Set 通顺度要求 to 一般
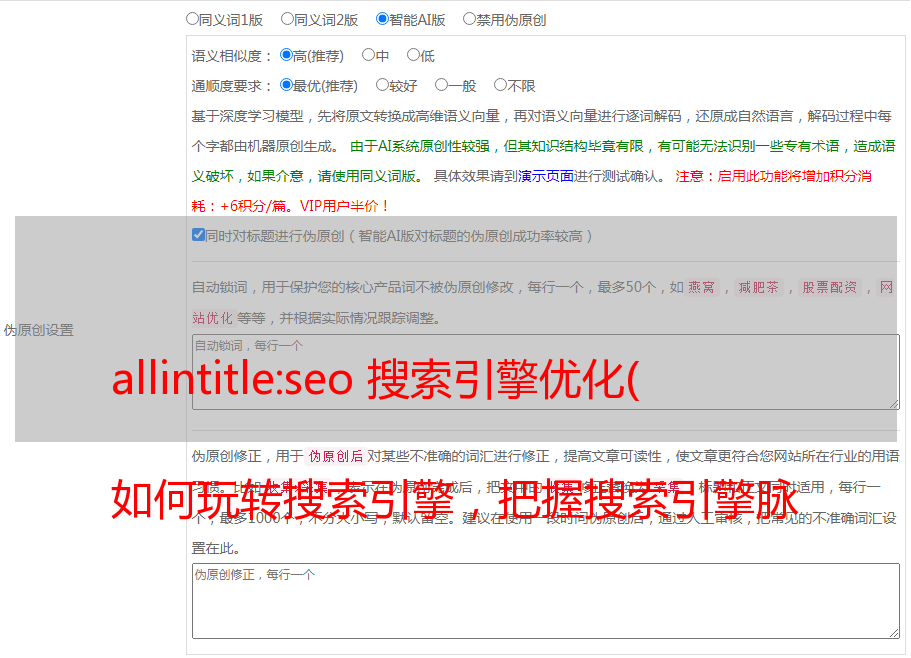 pos(442,85)
